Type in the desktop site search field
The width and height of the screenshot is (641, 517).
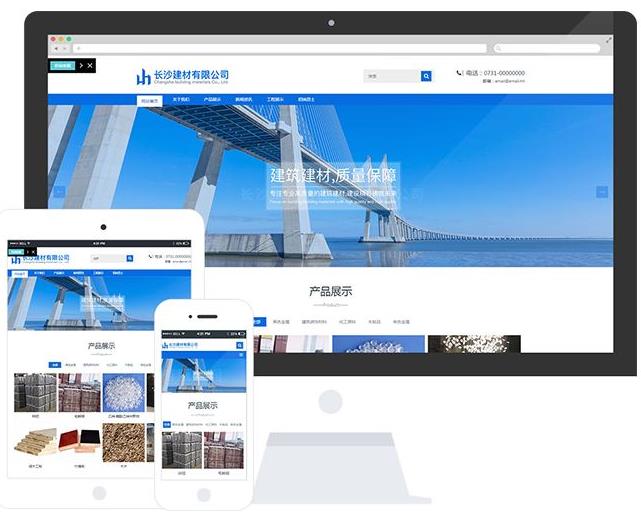coord(391,76)
